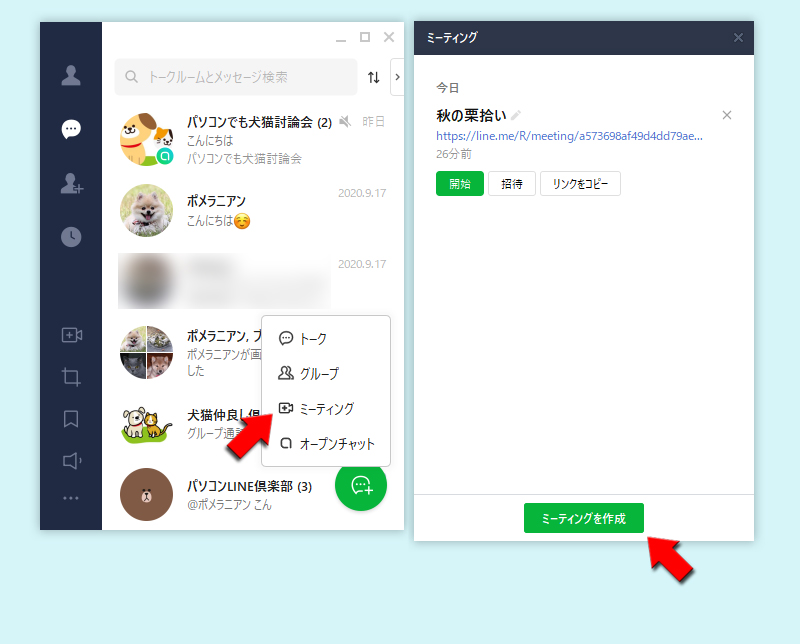Click the green new chat floating button
800x644 pixels.
361,485
